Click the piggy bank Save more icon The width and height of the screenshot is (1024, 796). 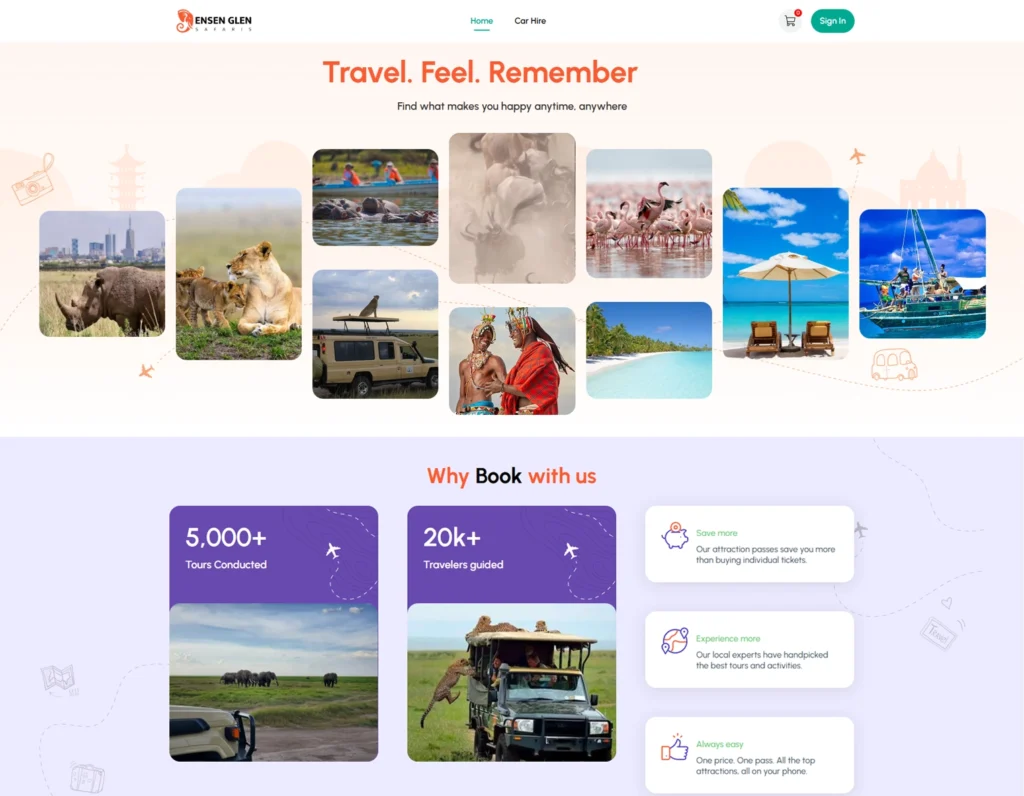click(x=675, y=536)
